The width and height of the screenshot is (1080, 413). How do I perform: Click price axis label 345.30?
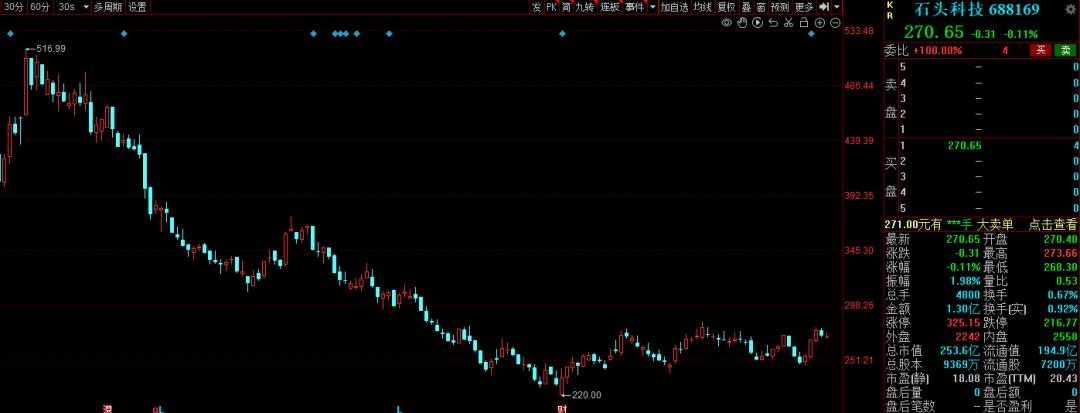point(859,250)
